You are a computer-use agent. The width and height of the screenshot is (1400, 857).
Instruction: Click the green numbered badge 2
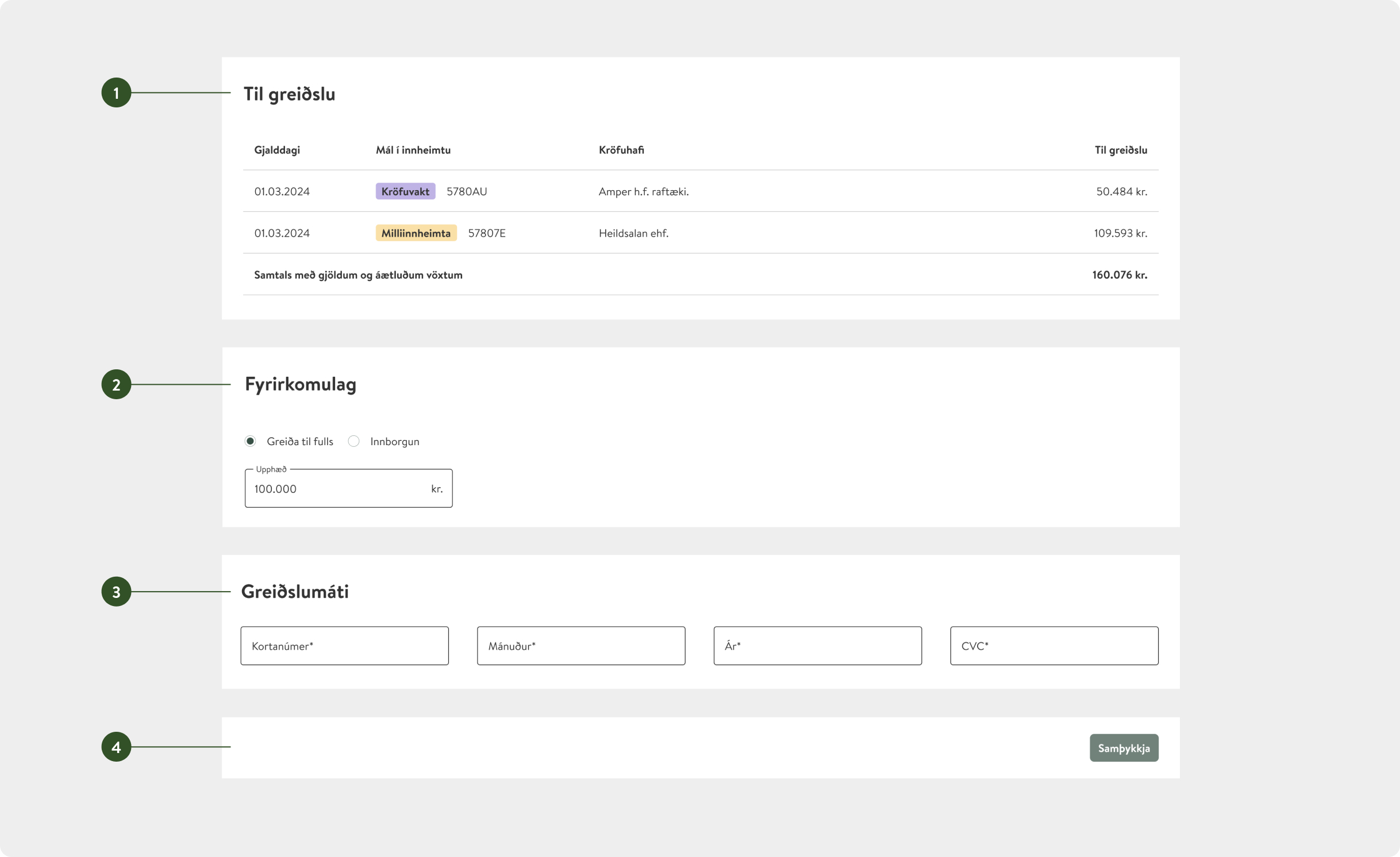[x=116, y=384]
